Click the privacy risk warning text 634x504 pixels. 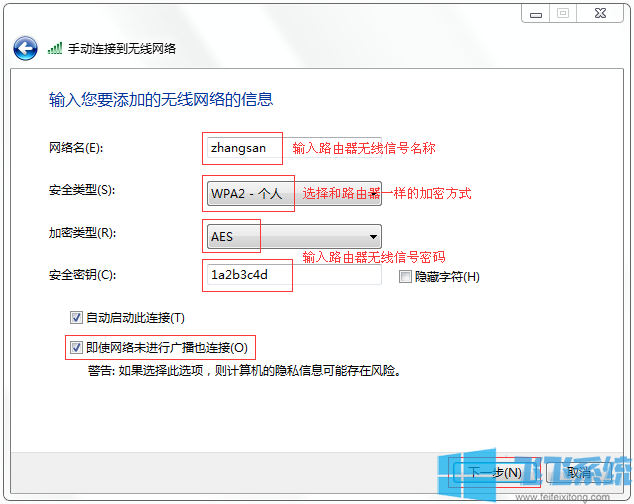pyautogui.click(x=245, y=371)
